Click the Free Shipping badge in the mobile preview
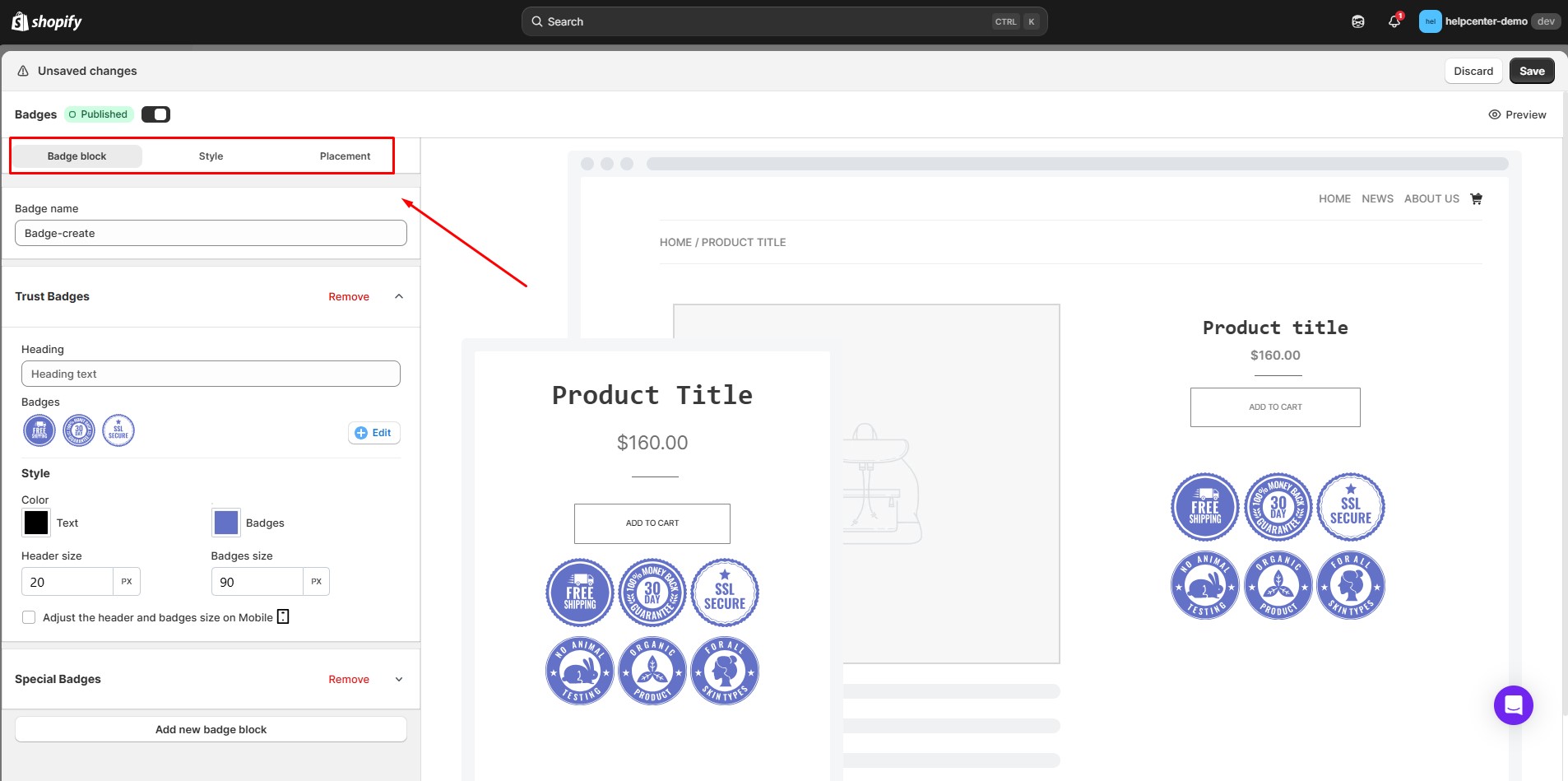1568x781 pixels. 580,593
